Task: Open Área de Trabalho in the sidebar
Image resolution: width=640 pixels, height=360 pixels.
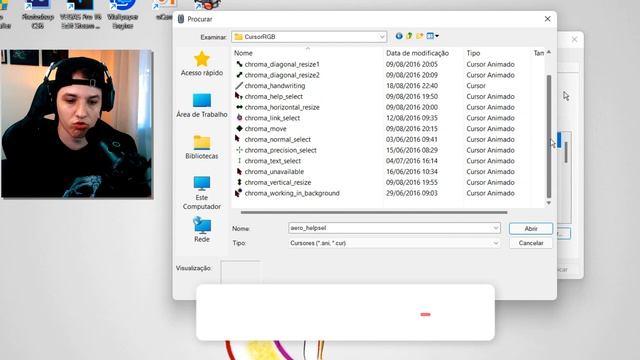Action: pyautogui.click(x=202, y=106)
